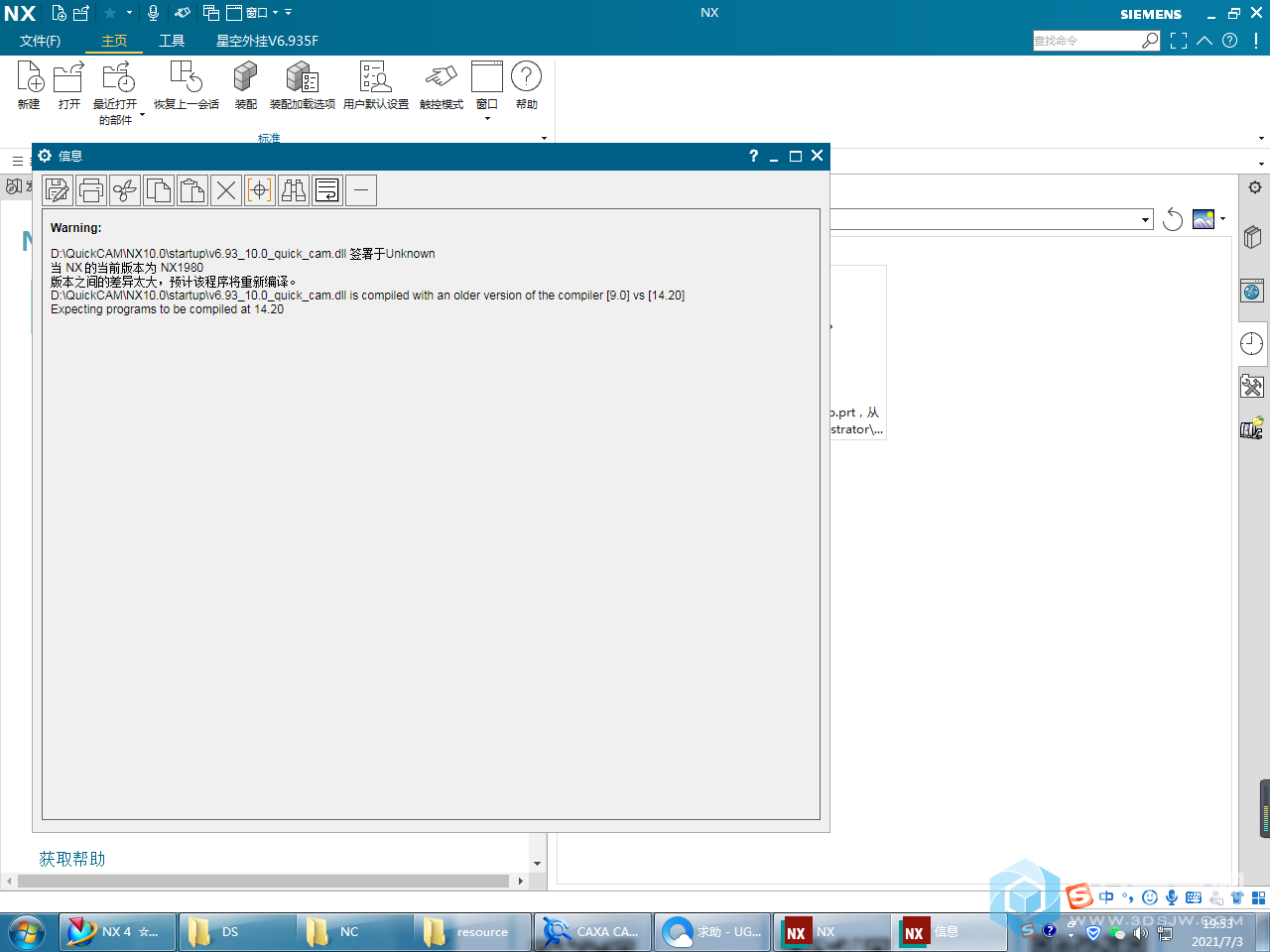Open a part with the 打开 icon
The height and width of the screenshot is (952, 1270).
pyautogui.click(x=68, y=77)
